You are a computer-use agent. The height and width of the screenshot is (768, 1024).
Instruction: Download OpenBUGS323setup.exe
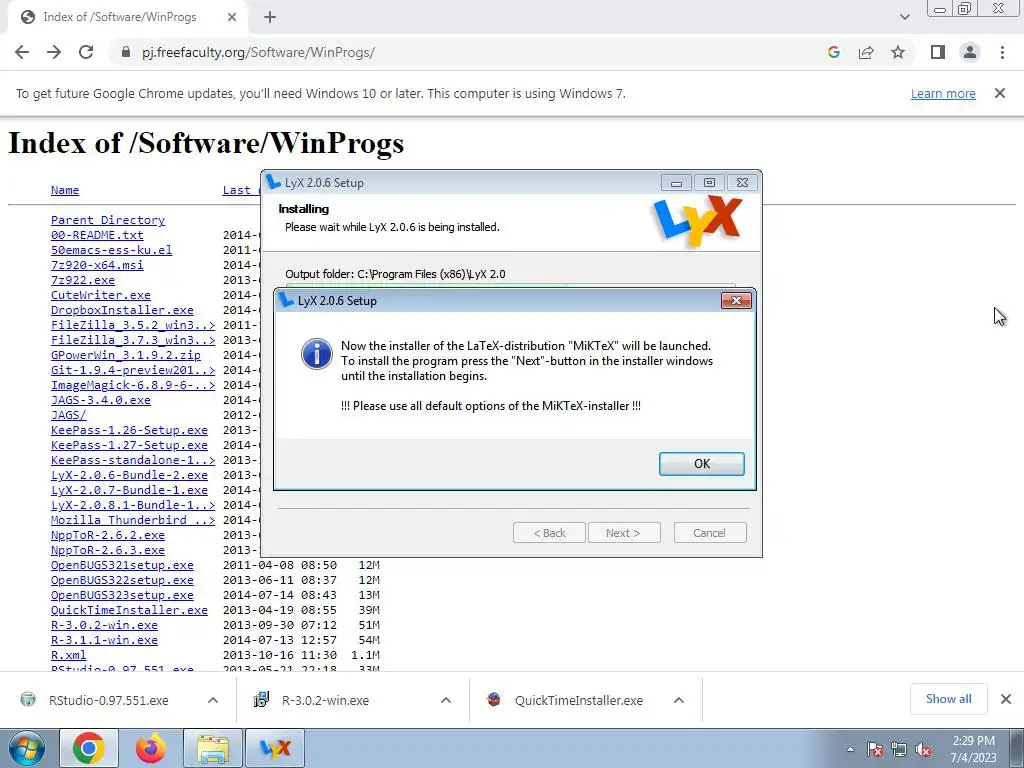(122, 596)
